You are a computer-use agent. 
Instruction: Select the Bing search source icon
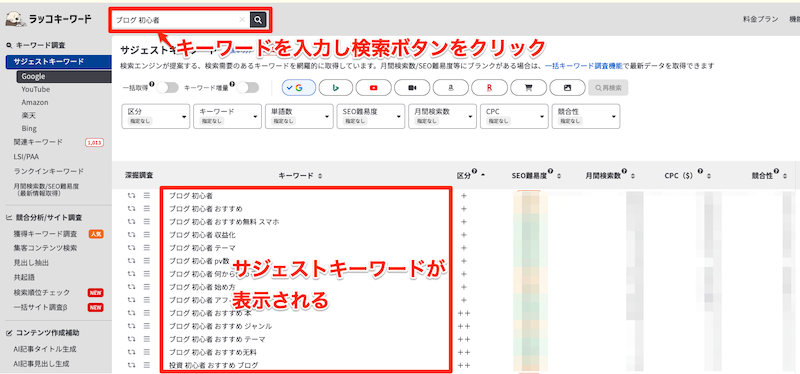pyautogui.click(x=336, y=88)
